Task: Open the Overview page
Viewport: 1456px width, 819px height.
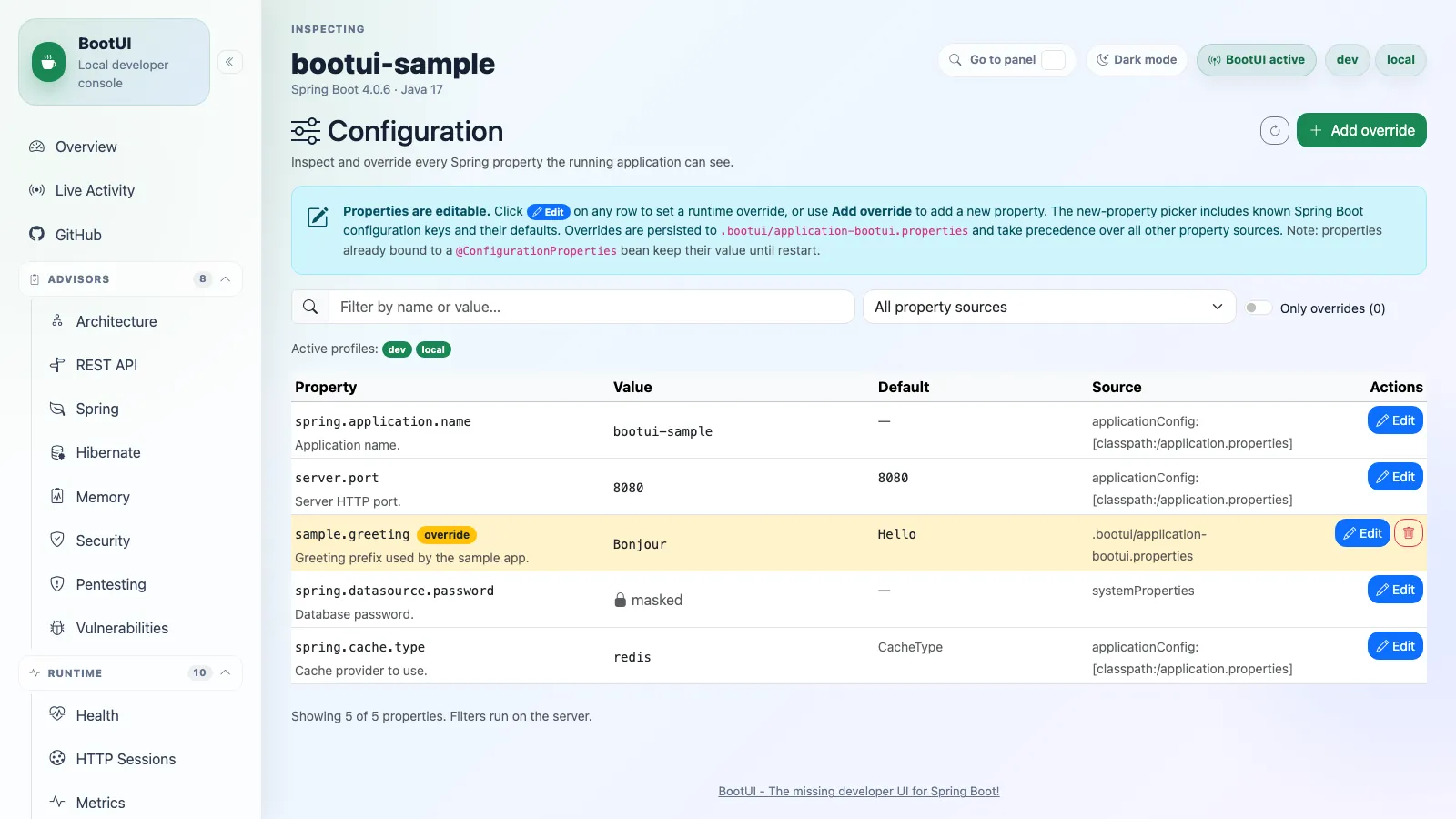Action: (131, 147)
